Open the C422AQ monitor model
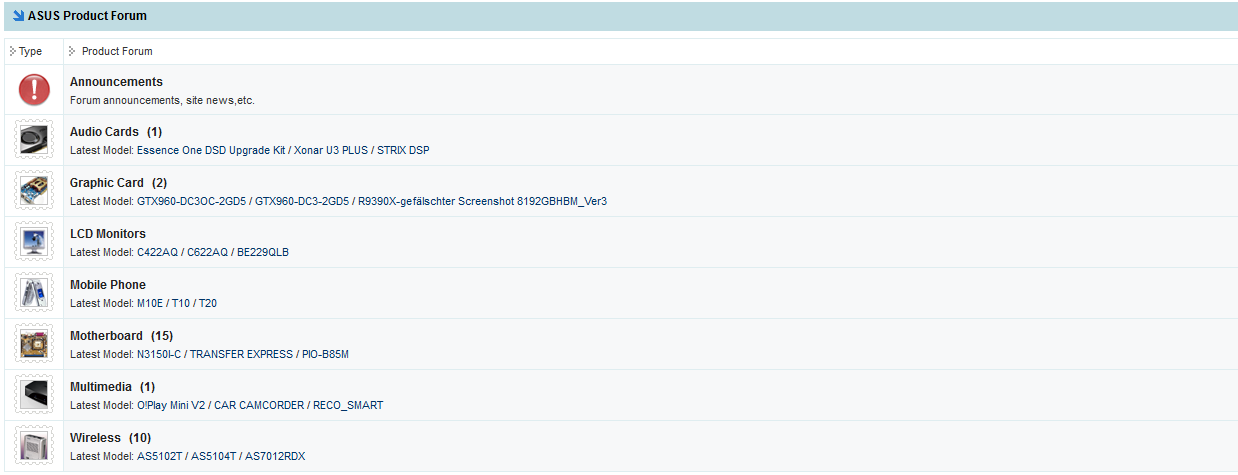Screen dimensions: 1238x475 [x=155, y=252]
